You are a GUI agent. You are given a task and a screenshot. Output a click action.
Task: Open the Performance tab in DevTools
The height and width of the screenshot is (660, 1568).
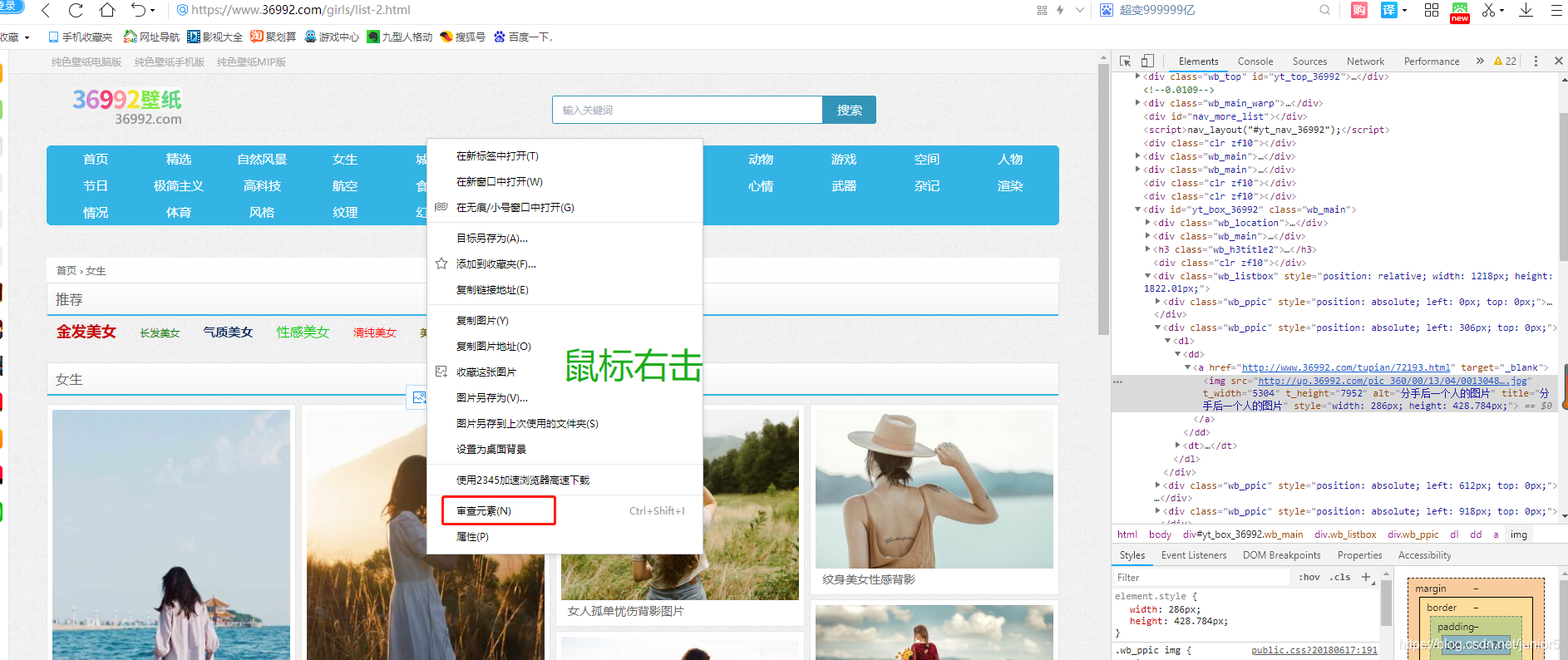click(1432, 62)
